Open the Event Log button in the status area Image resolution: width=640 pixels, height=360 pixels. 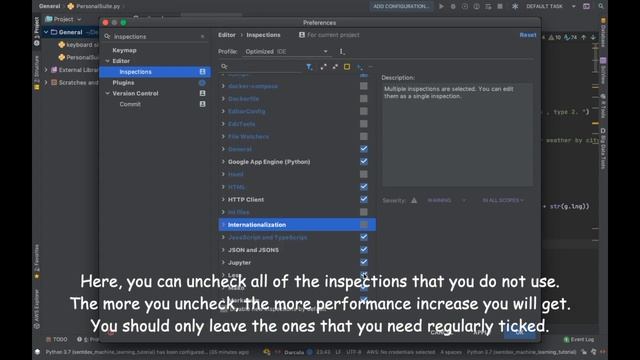pos(579,339)
